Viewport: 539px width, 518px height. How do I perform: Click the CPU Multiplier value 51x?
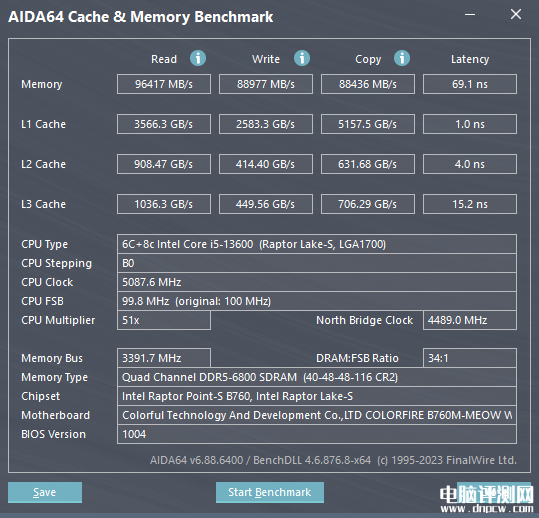(x=164, y=320)
